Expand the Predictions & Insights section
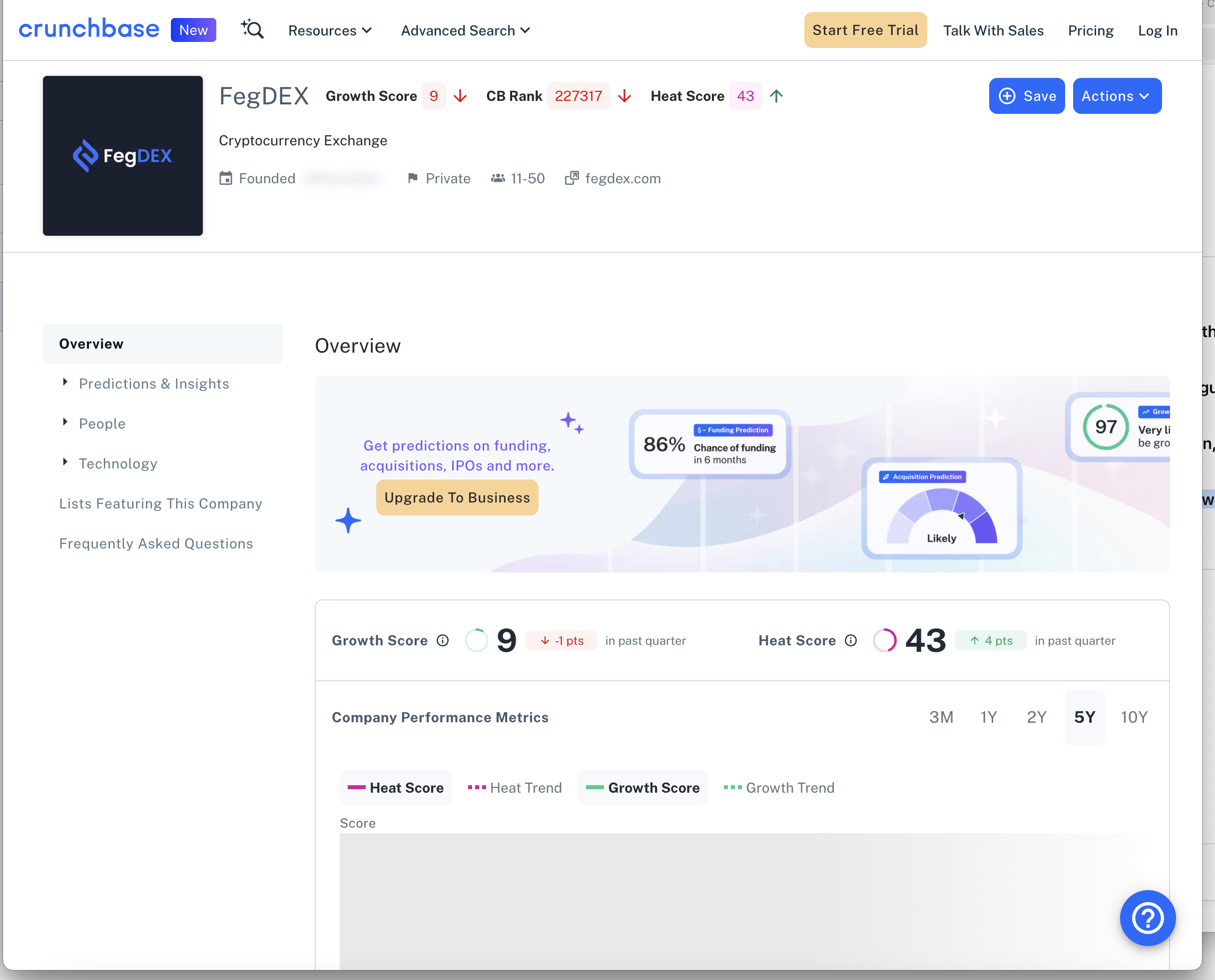This screenshot has height=980, width=1215. tap(153, 384)
